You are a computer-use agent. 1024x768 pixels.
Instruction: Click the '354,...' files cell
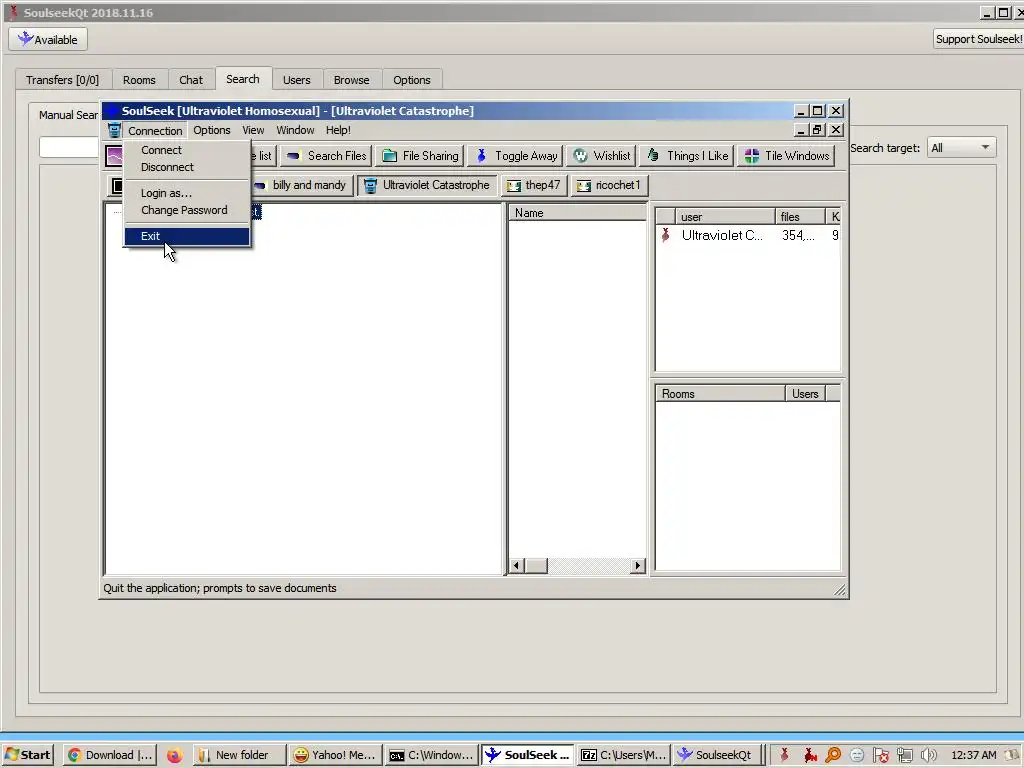798,235
